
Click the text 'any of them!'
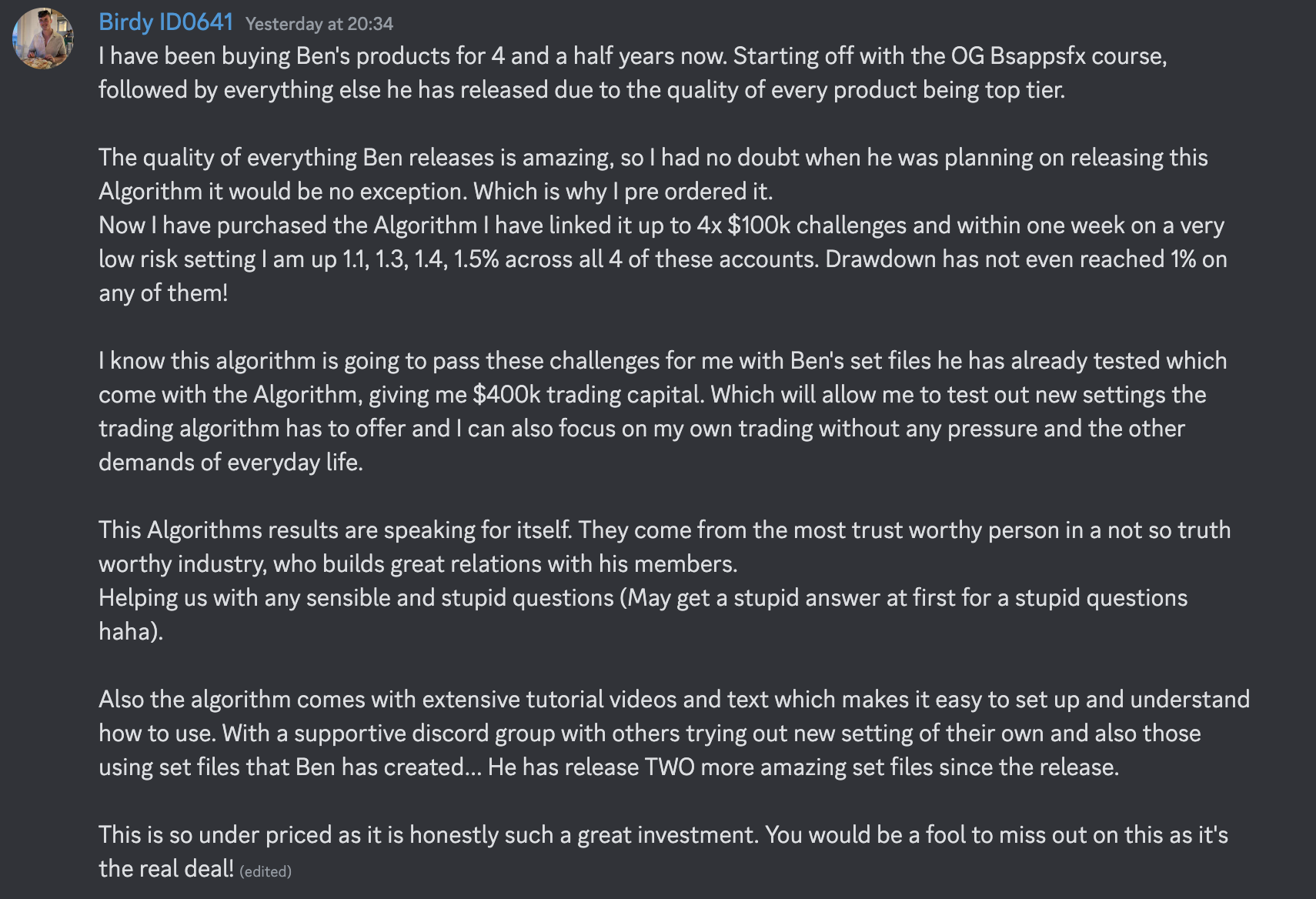click(163, 293)
